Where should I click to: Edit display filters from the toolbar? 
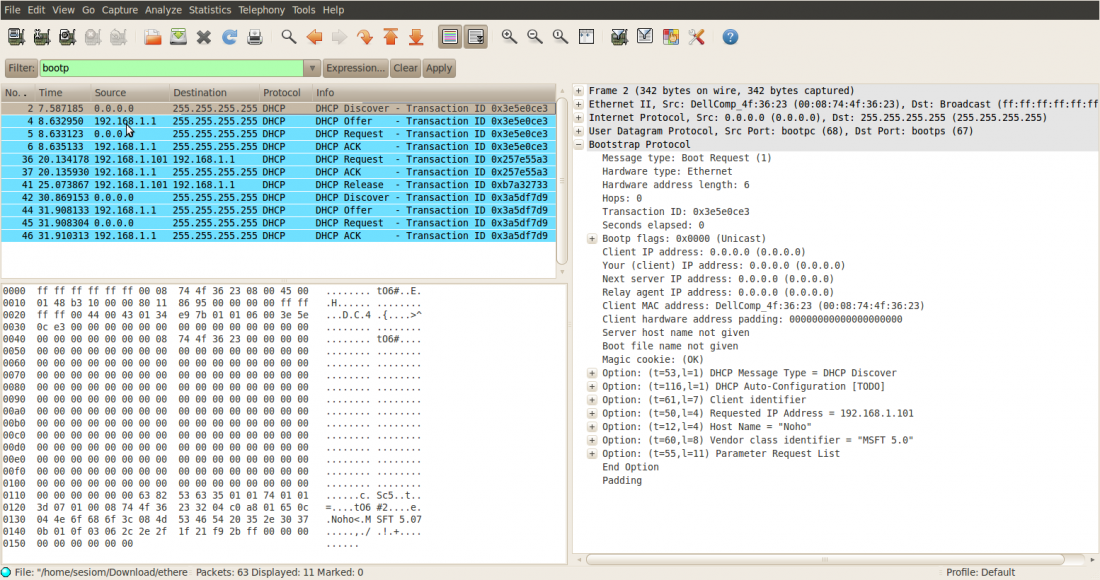click(x=645, y=37)
